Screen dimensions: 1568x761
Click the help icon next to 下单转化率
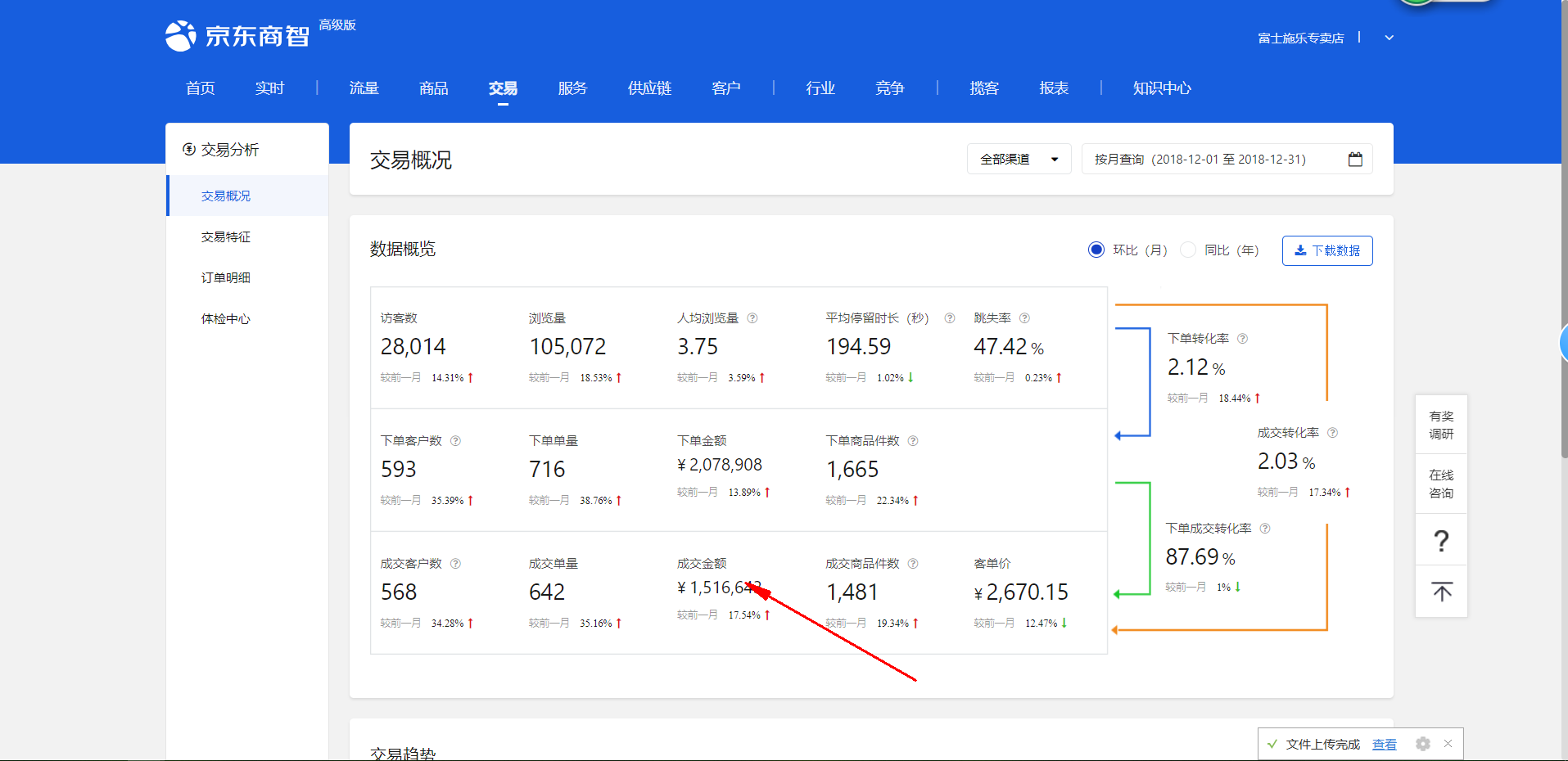click(1242, 339)
